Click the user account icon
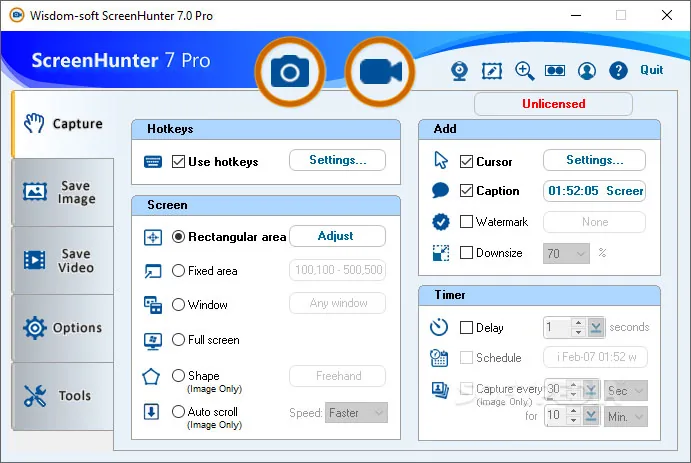 587,70
